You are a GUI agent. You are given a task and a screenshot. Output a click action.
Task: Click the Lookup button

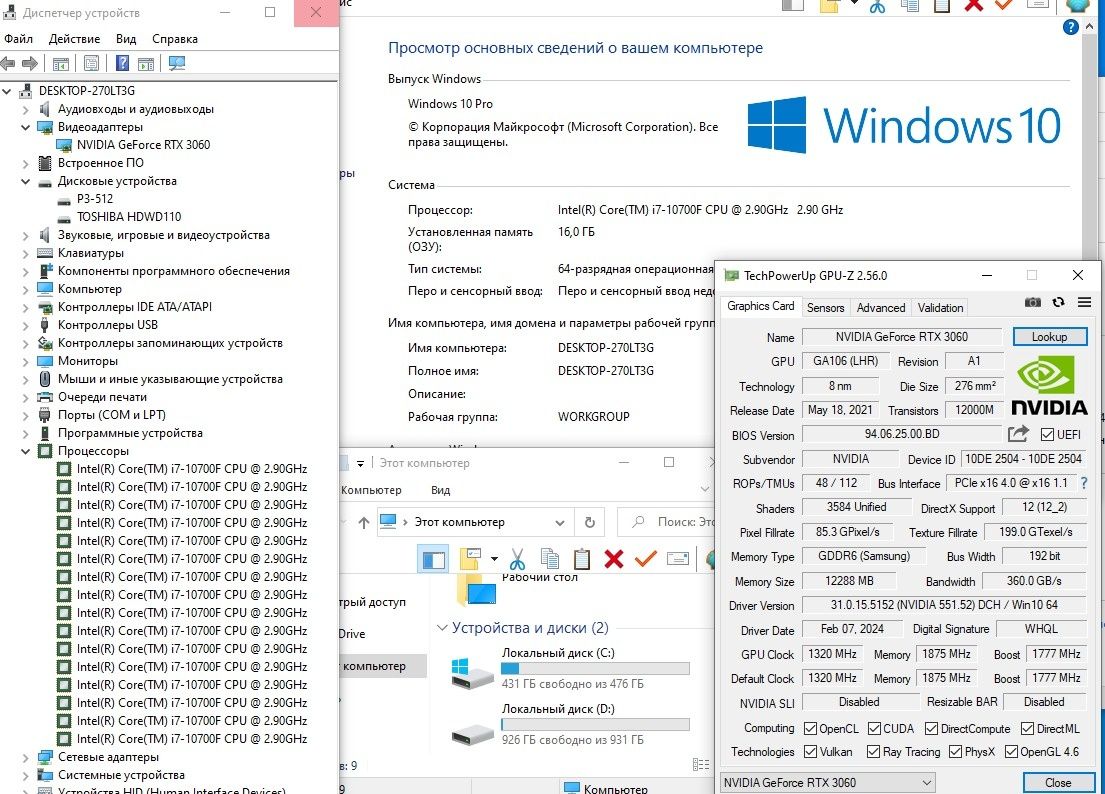[1049, 337]
